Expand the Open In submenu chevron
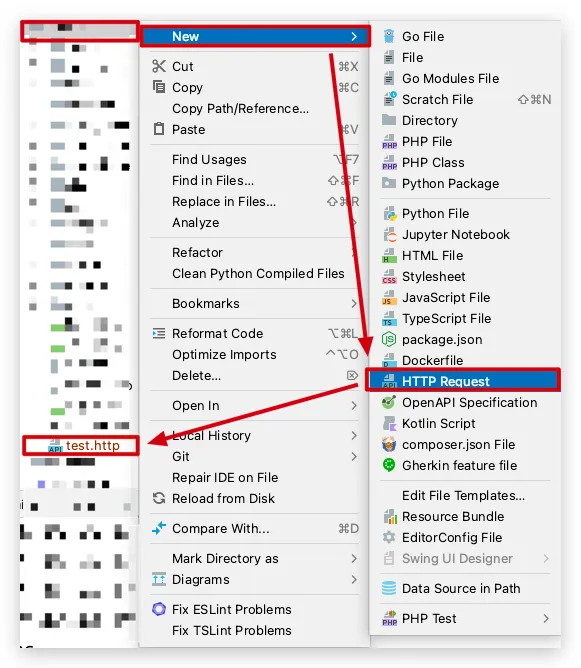 point(354,406)
